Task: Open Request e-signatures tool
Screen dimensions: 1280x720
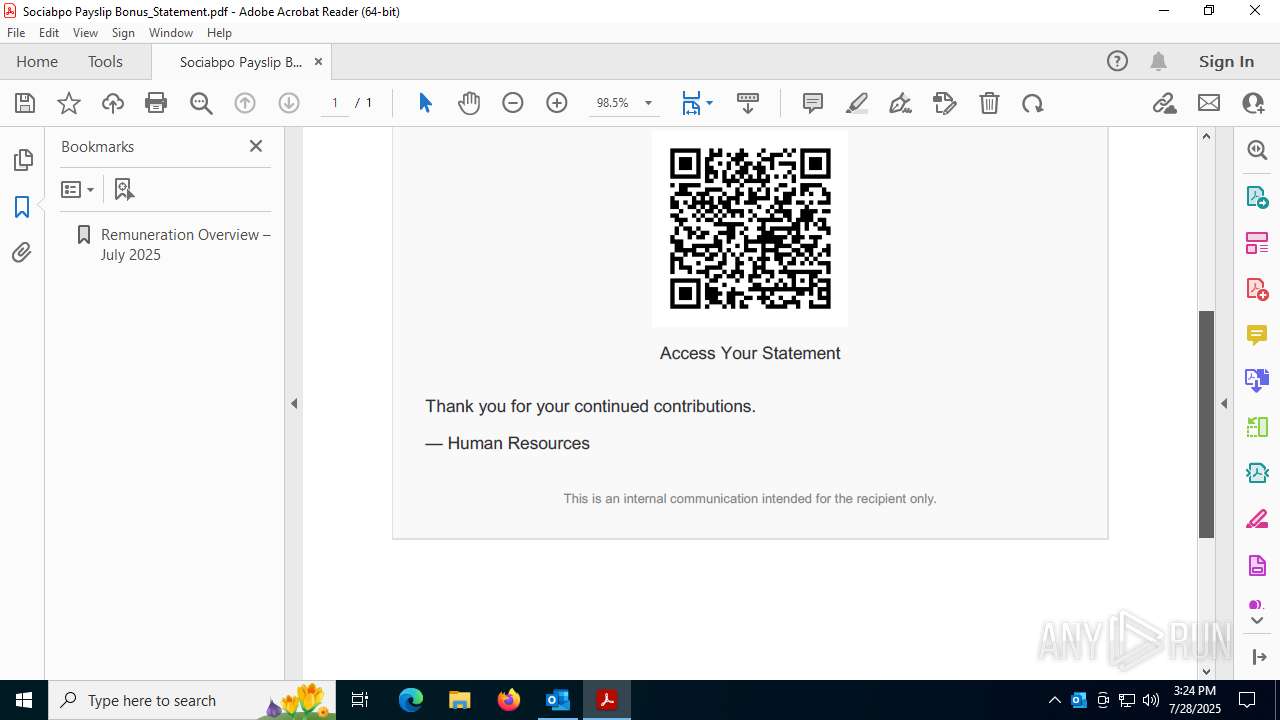Action: tap(945, 103)
